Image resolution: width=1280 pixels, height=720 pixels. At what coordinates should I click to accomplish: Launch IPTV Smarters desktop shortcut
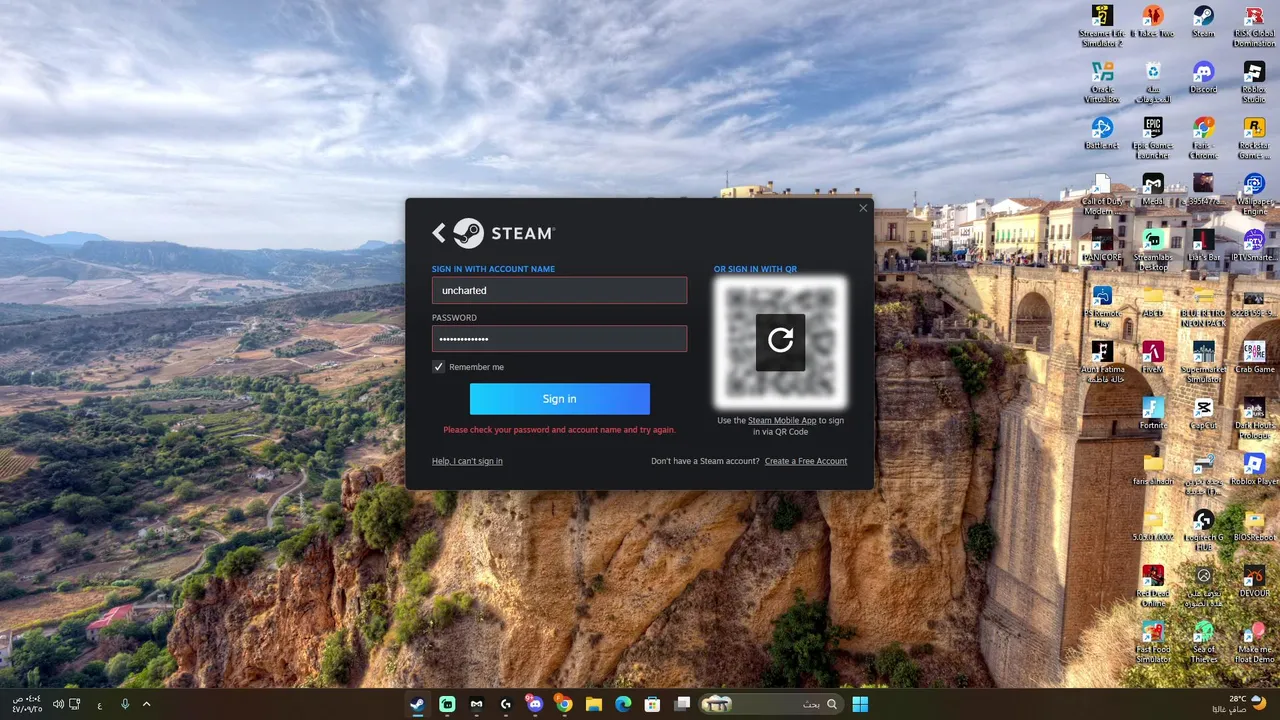coord(1254,245)
